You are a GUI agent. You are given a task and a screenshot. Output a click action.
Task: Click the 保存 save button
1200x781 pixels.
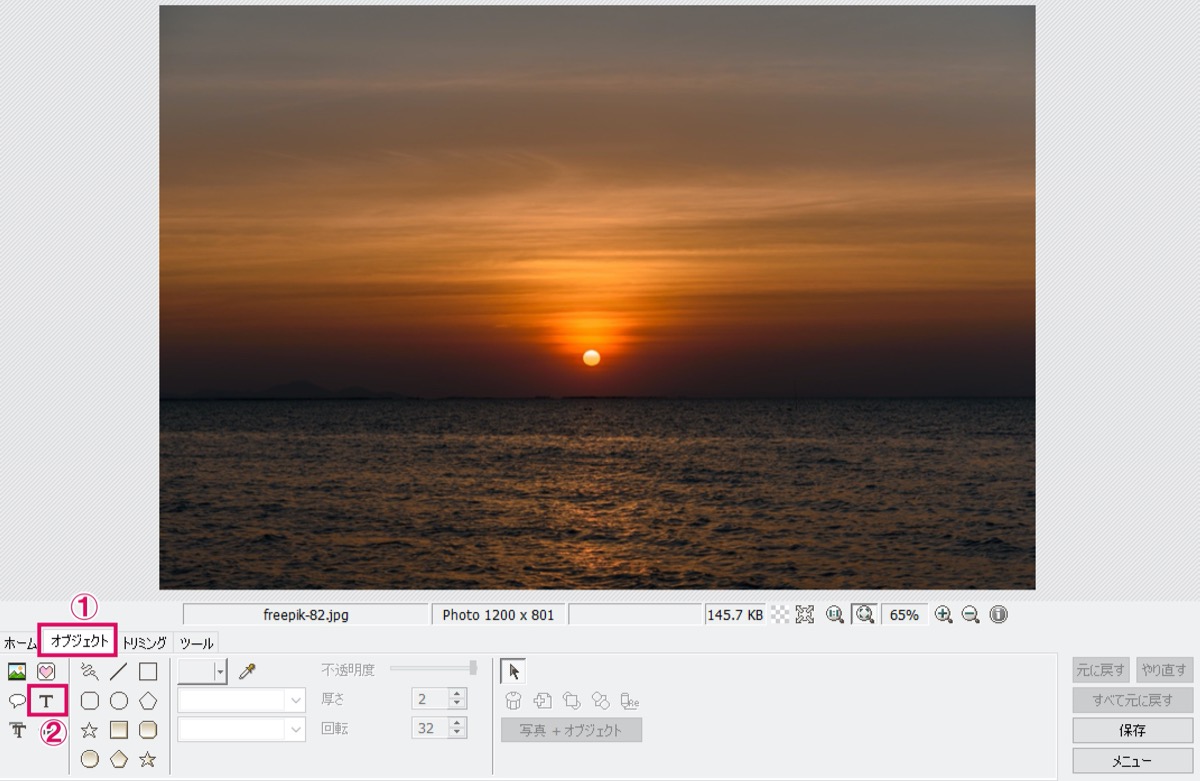[1133, 731]
